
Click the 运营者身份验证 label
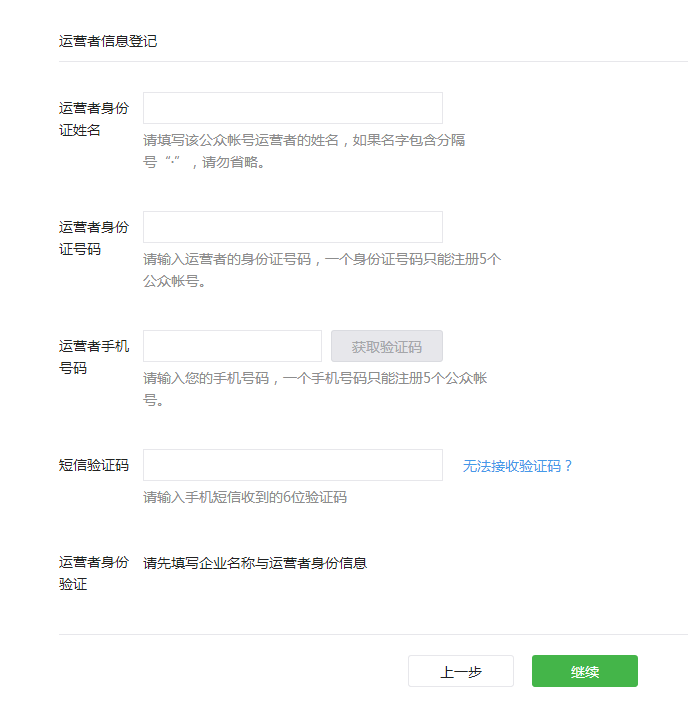pyautogui.click(x=93, y=573)
